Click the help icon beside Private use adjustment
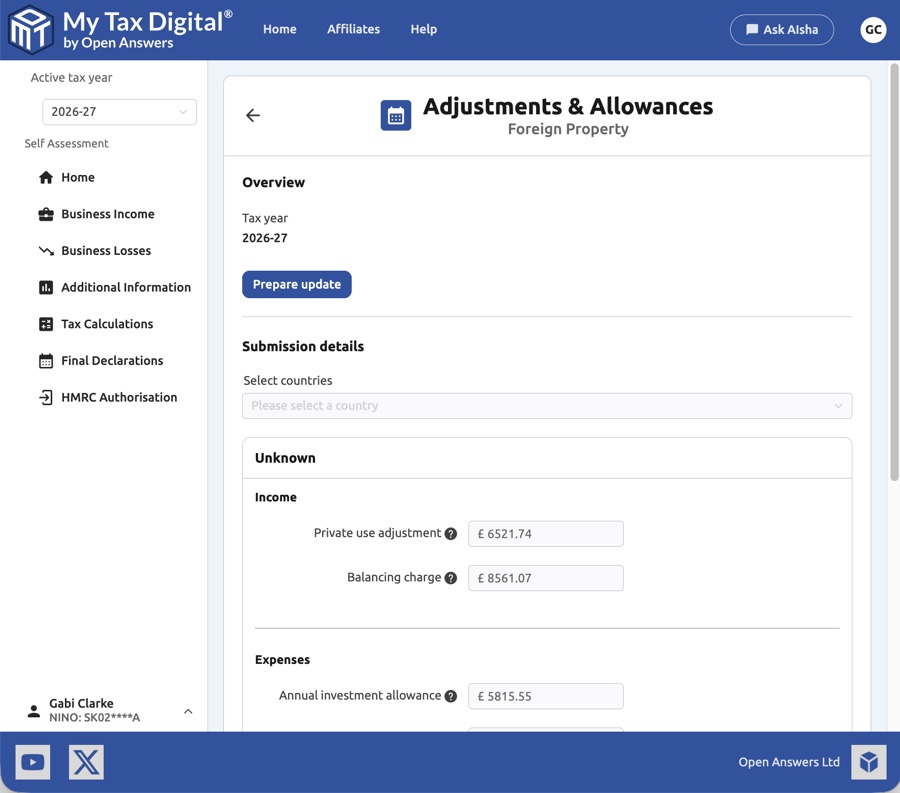900x793 pixels. 451,533
